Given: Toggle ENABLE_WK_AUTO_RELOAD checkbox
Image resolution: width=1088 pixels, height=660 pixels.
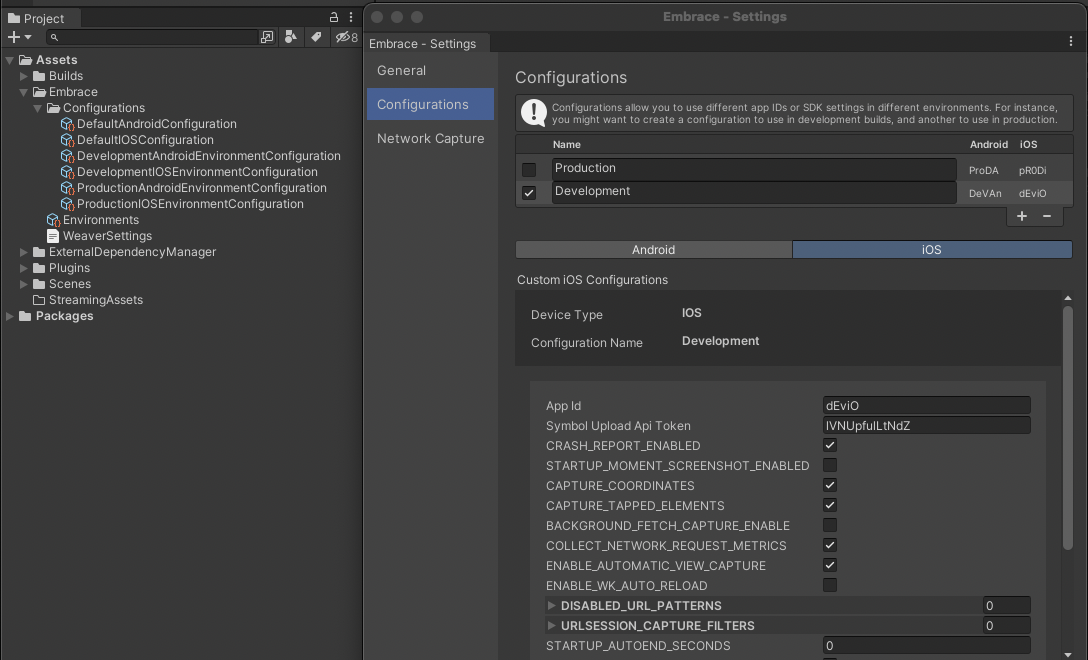Looking at the screenshot, I should (x=830, y=585).
